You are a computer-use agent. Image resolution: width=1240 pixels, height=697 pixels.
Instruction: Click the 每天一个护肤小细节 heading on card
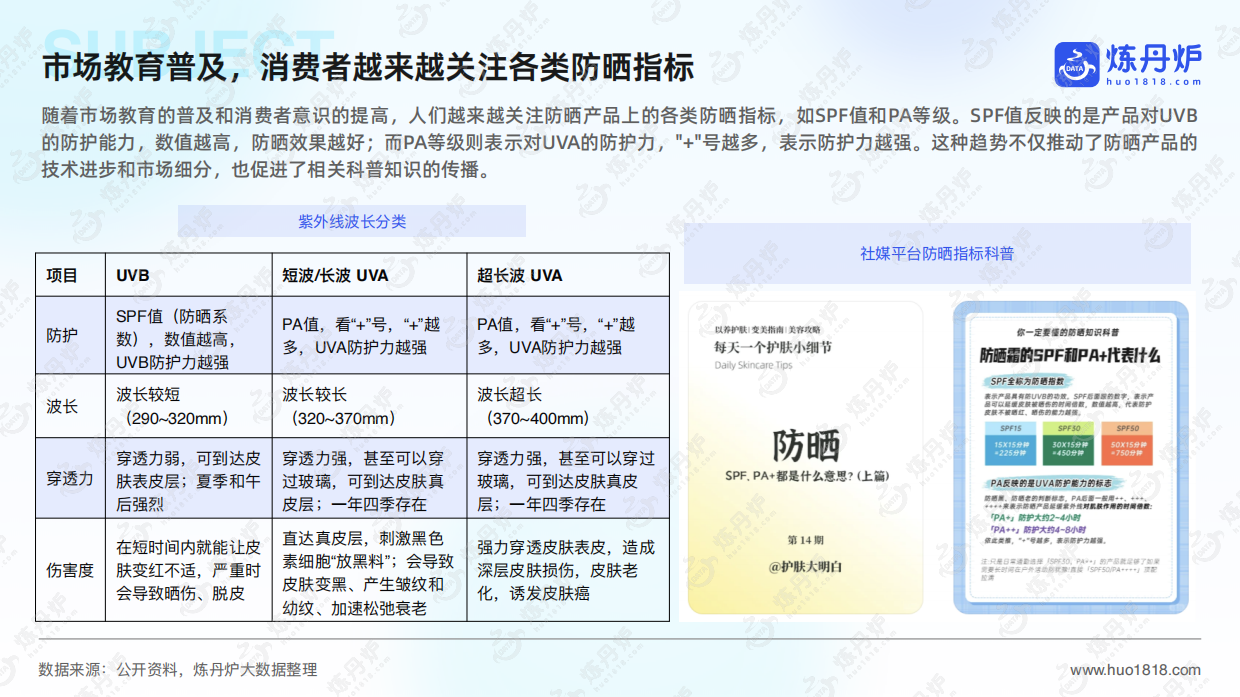[773, 348]
